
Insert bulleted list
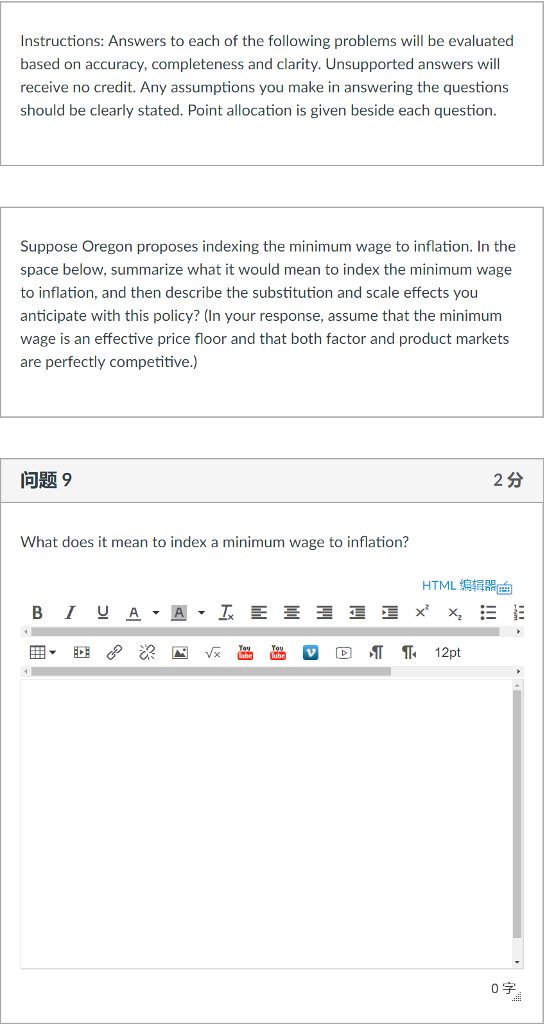488,613
